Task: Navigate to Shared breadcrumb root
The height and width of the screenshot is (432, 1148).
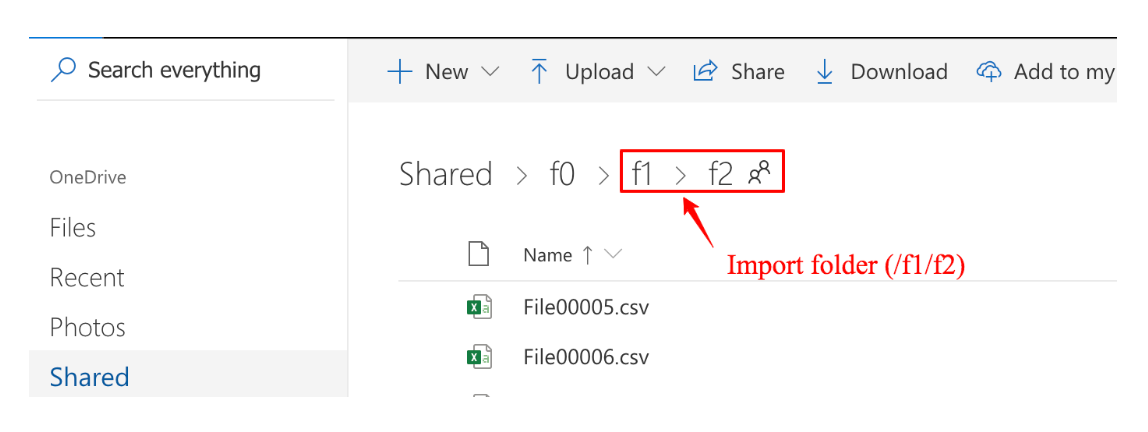Action: click(446, 174)
